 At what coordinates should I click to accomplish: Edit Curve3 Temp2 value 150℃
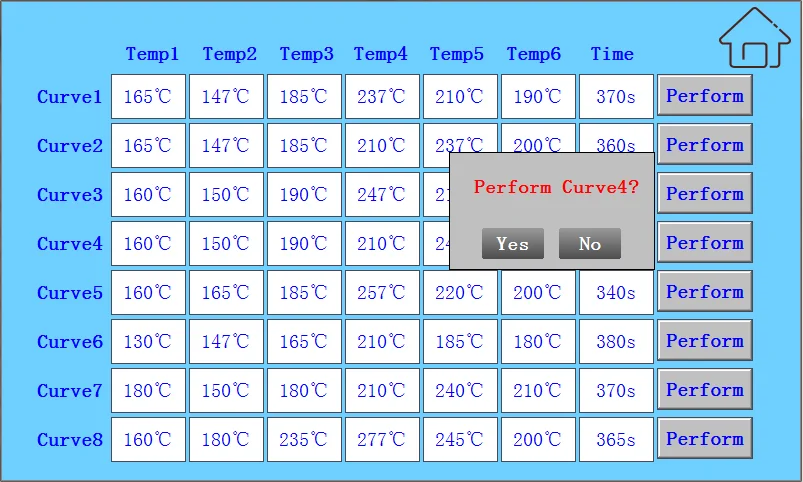226,195
